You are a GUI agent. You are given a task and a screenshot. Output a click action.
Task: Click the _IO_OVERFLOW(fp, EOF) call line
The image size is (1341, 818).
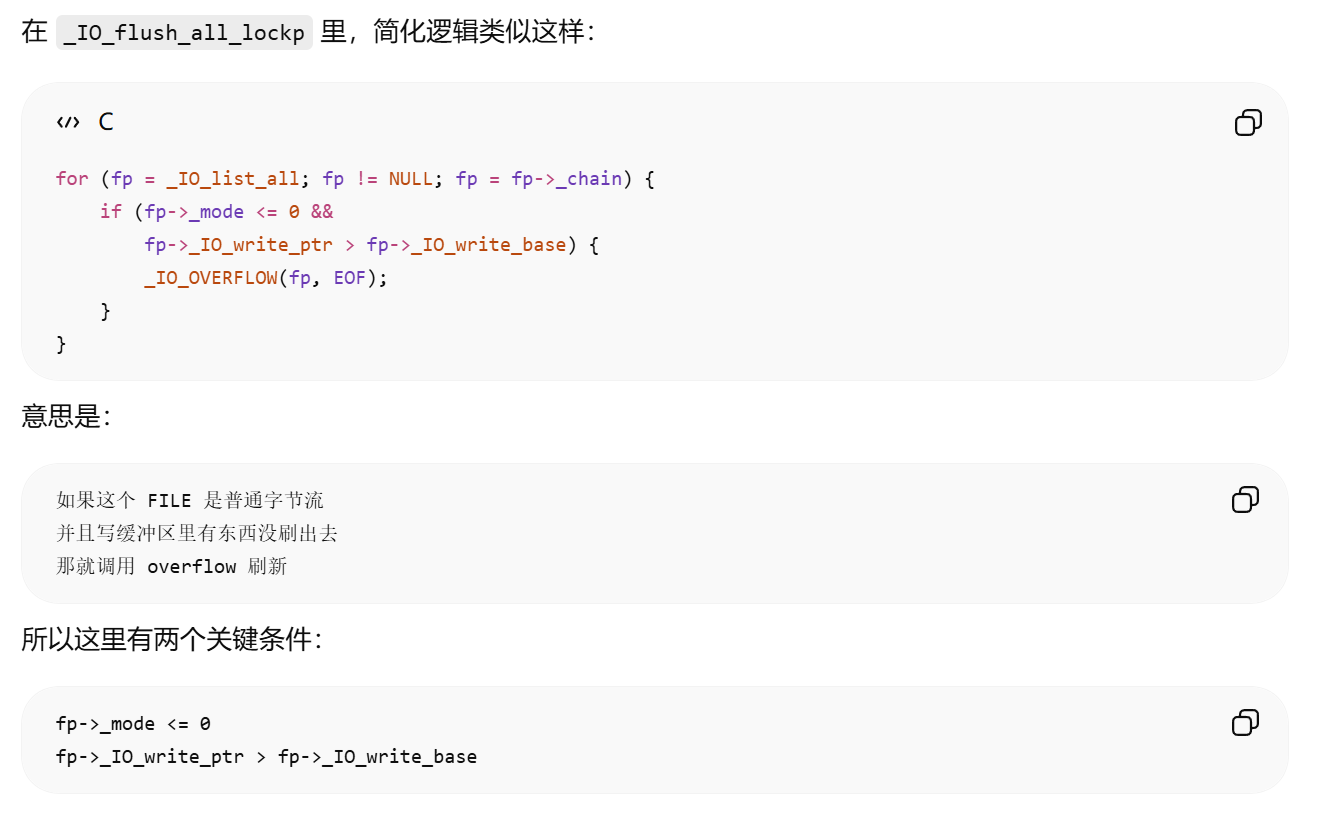[x=265, y=278]
